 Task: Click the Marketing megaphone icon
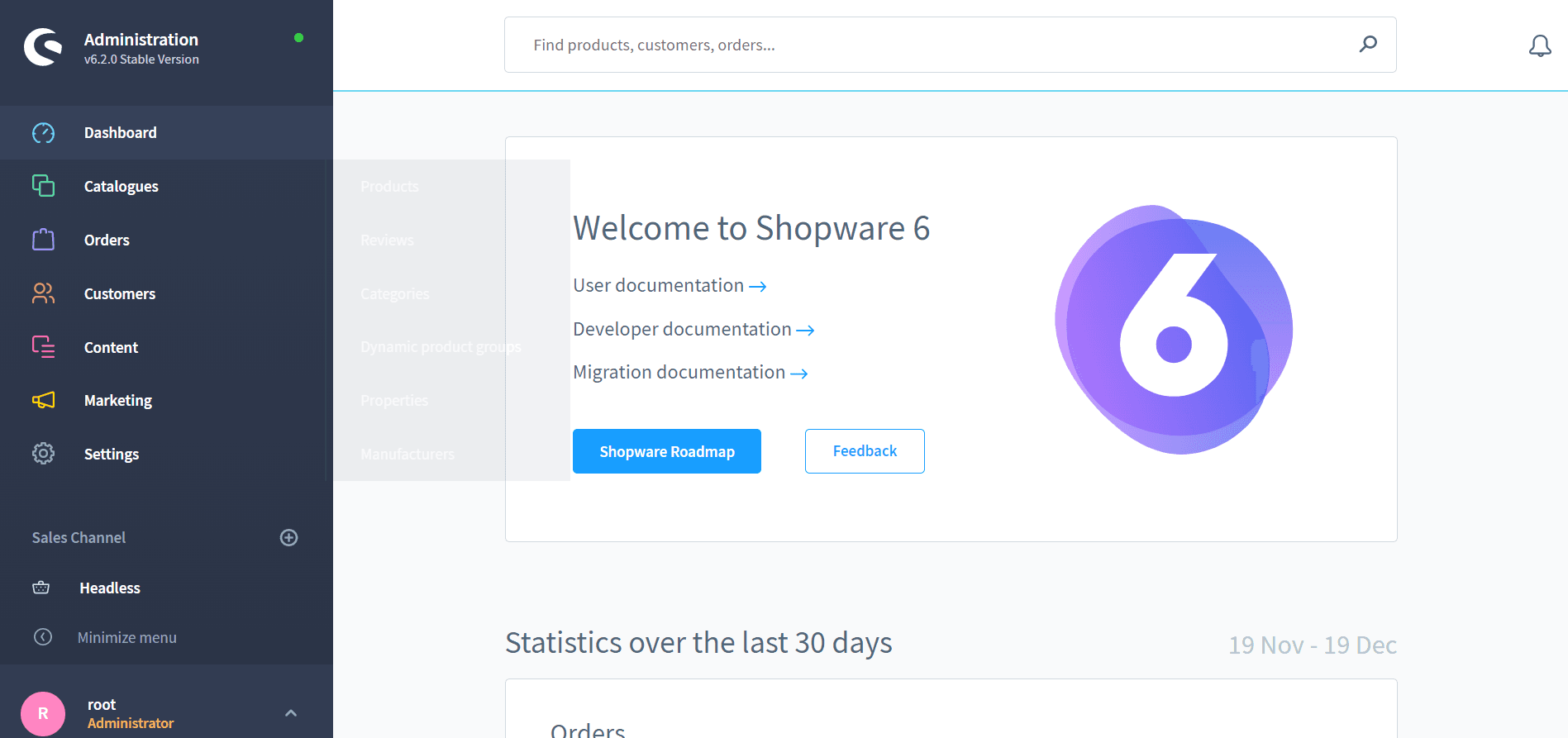point(43,400)
